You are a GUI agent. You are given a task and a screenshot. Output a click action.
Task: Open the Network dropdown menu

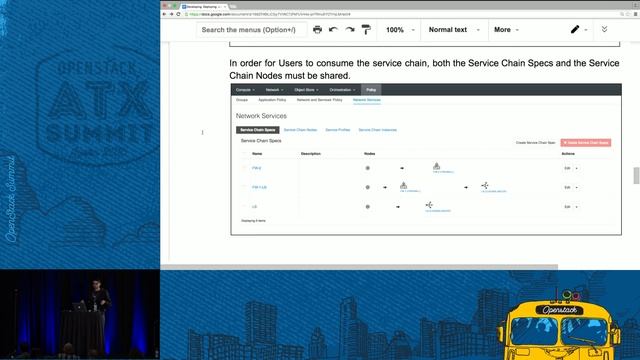coord(274,90)
